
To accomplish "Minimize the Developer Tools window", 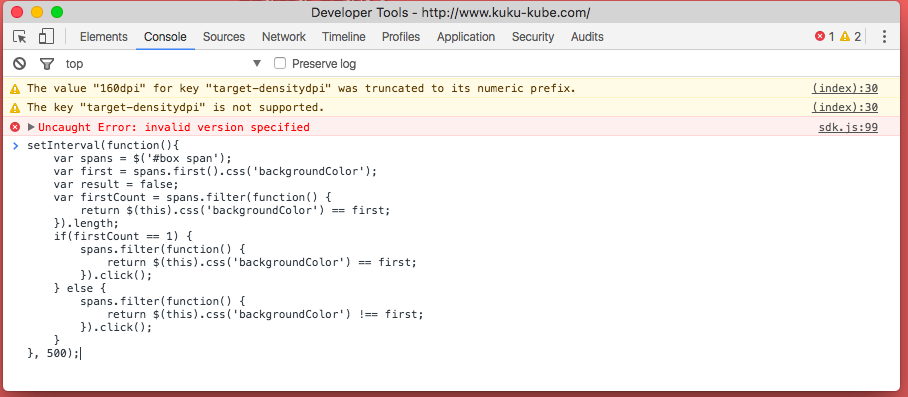I will click(x=37, y=12).
